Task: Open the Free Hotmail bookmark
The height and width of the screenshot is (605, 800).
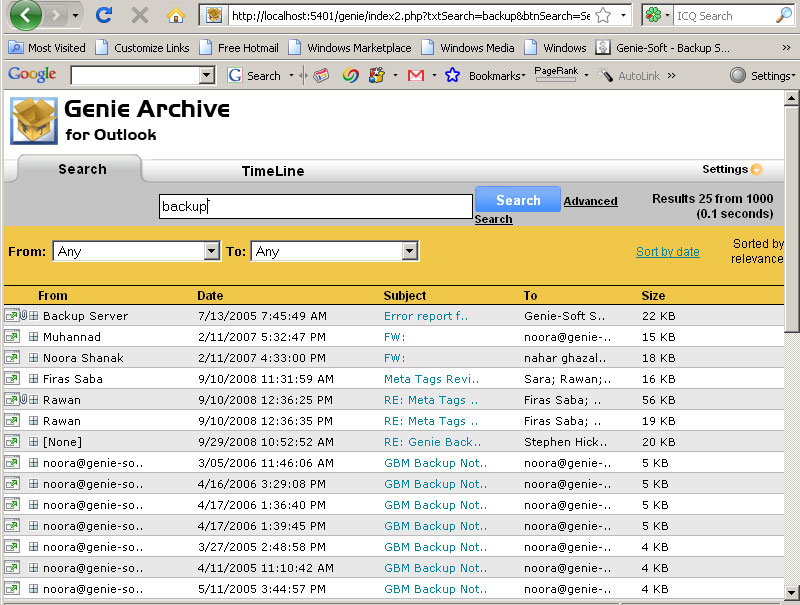Action: tap(240, 47)
